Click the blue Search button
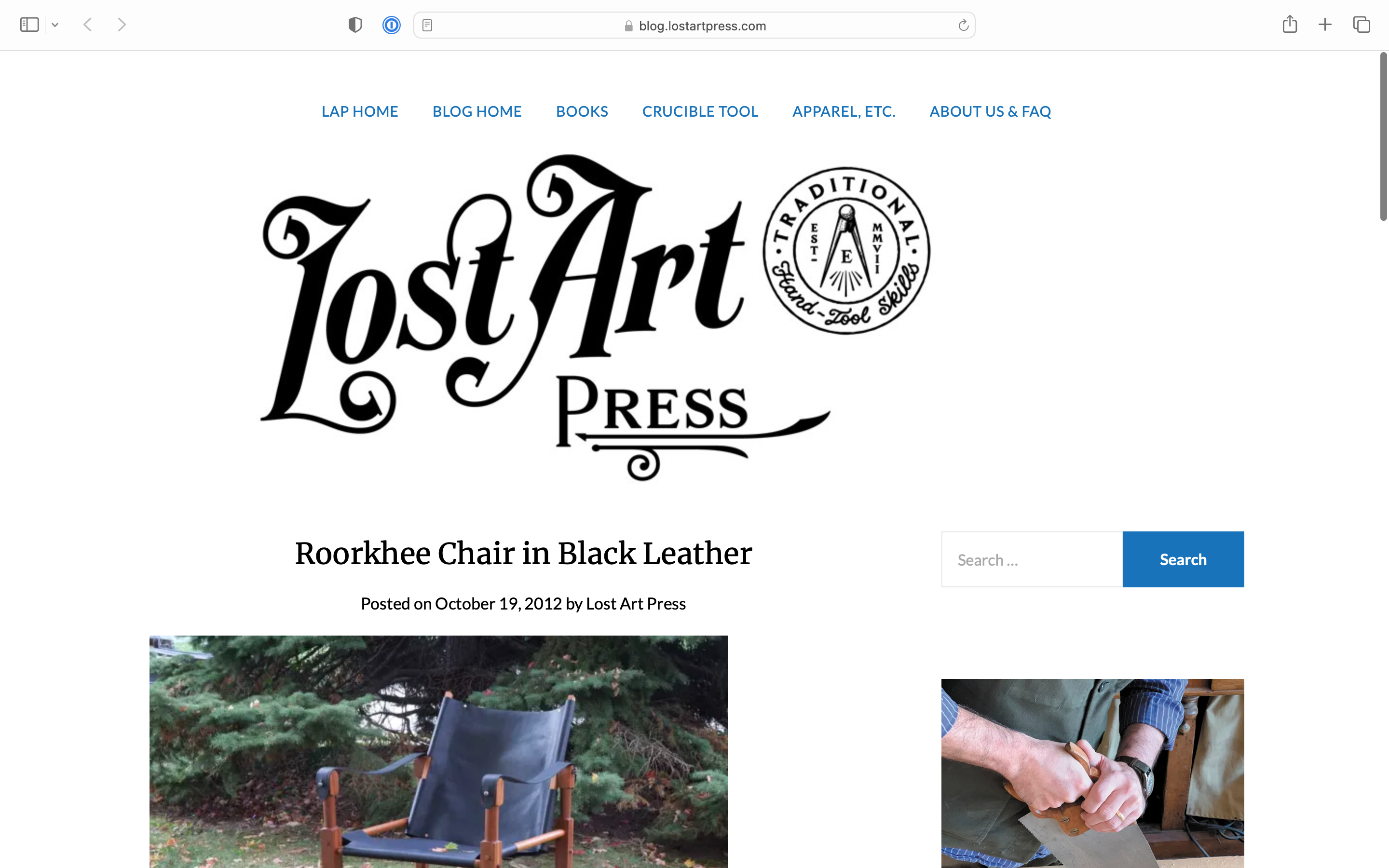 [x=1183, y=559]
